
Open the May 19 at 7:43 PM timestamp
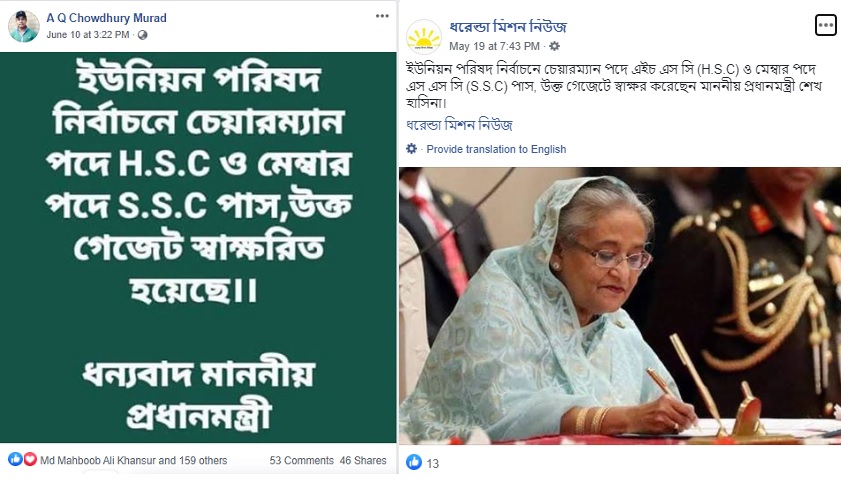point(494,46)
